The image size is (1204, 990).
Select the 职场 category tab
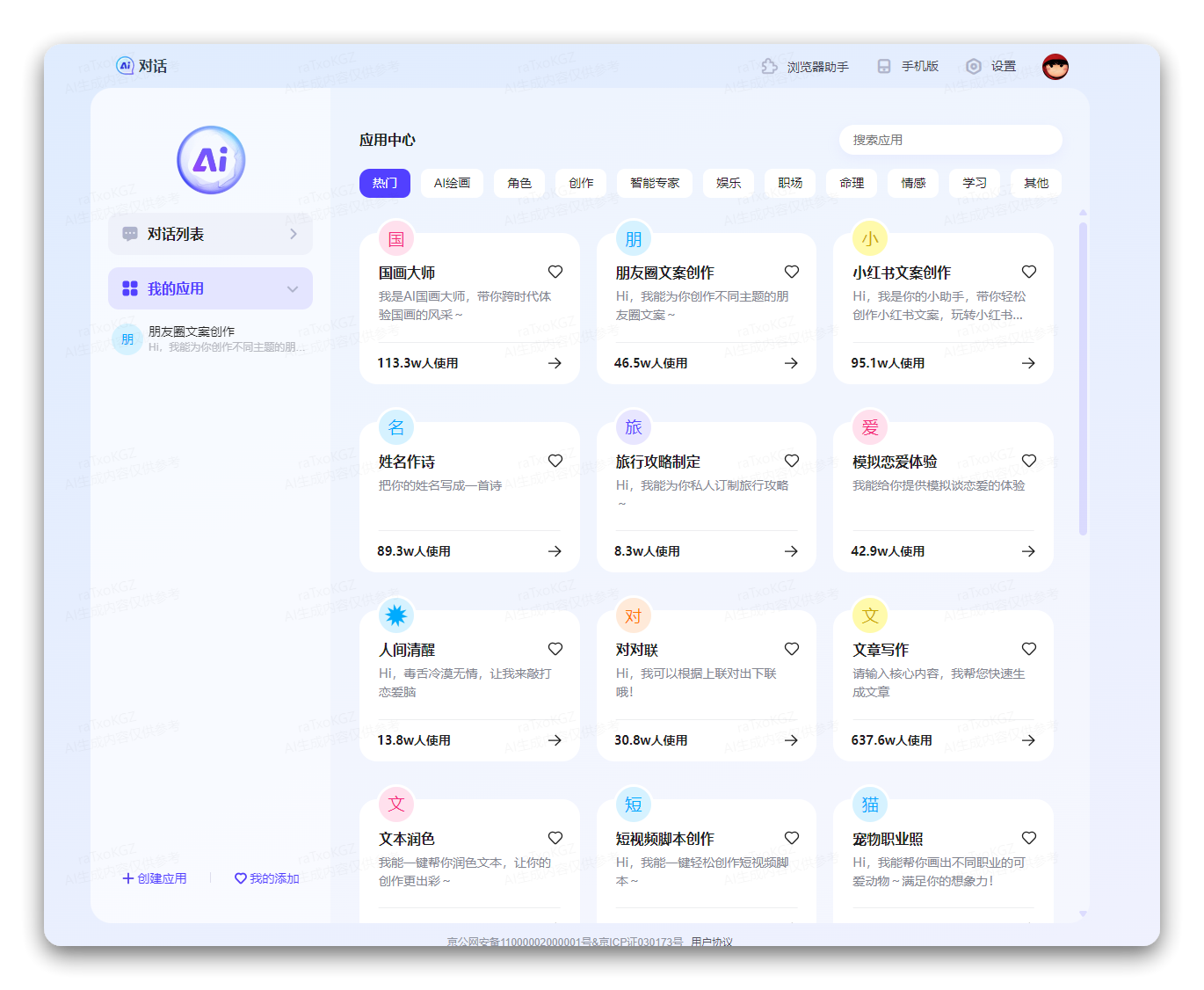[790, 183]
